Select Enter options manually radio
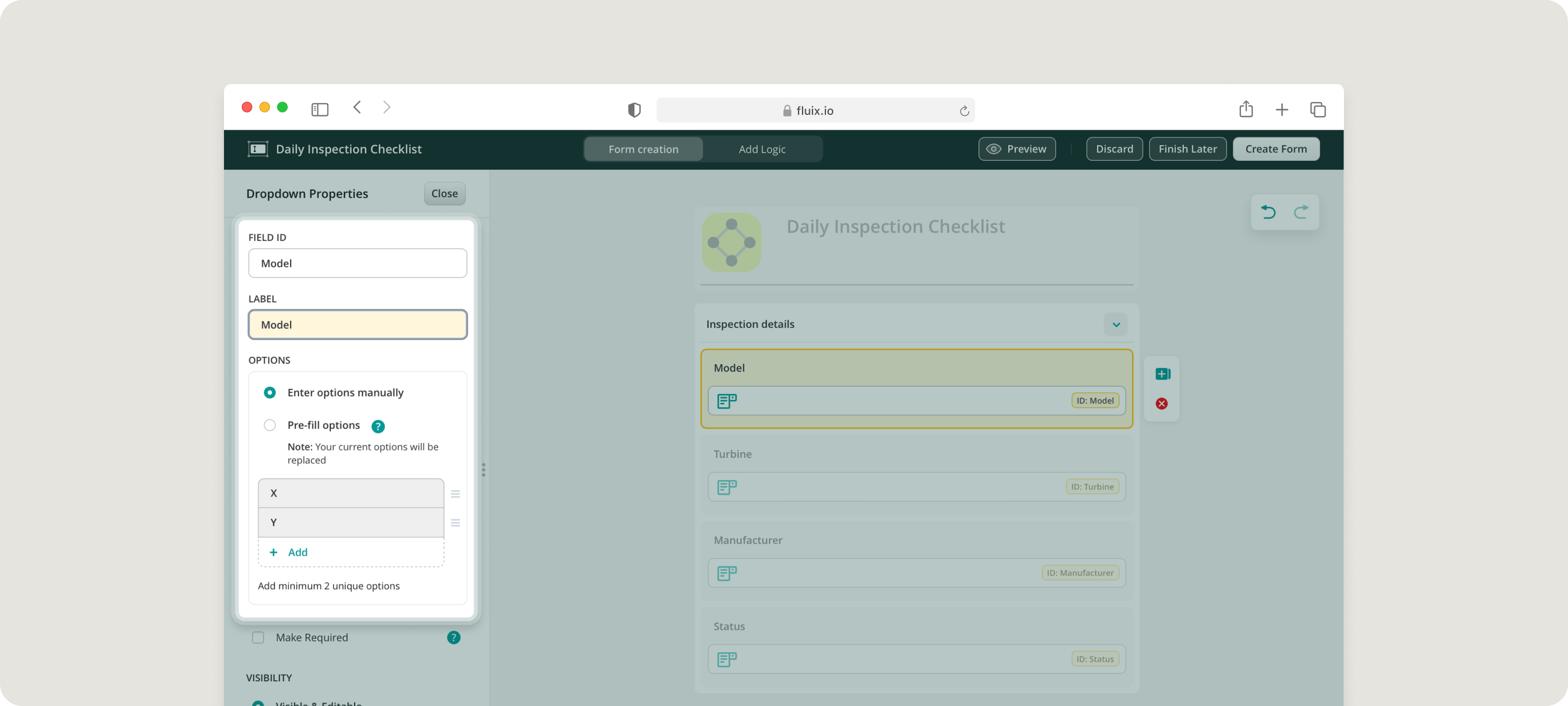The image size is (1568, 706). [270, 393]
